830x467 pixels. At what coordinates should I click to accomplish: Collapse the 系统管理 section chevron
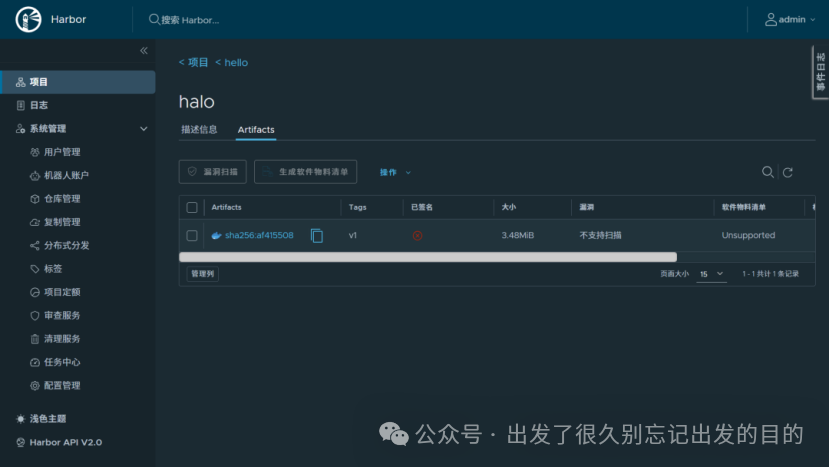[x=143, y=129]
